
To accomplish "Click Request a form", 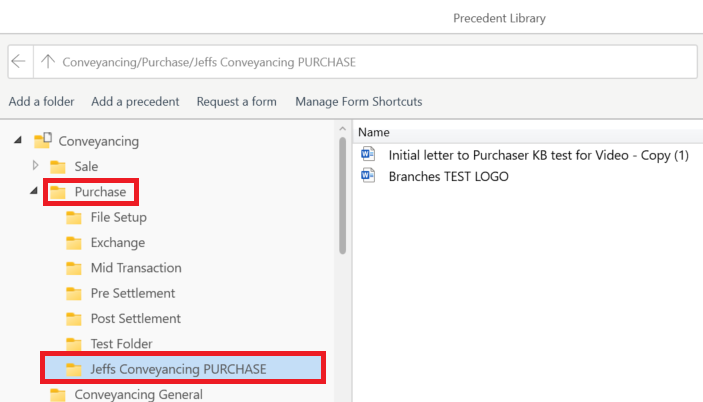I will [237, 101].
